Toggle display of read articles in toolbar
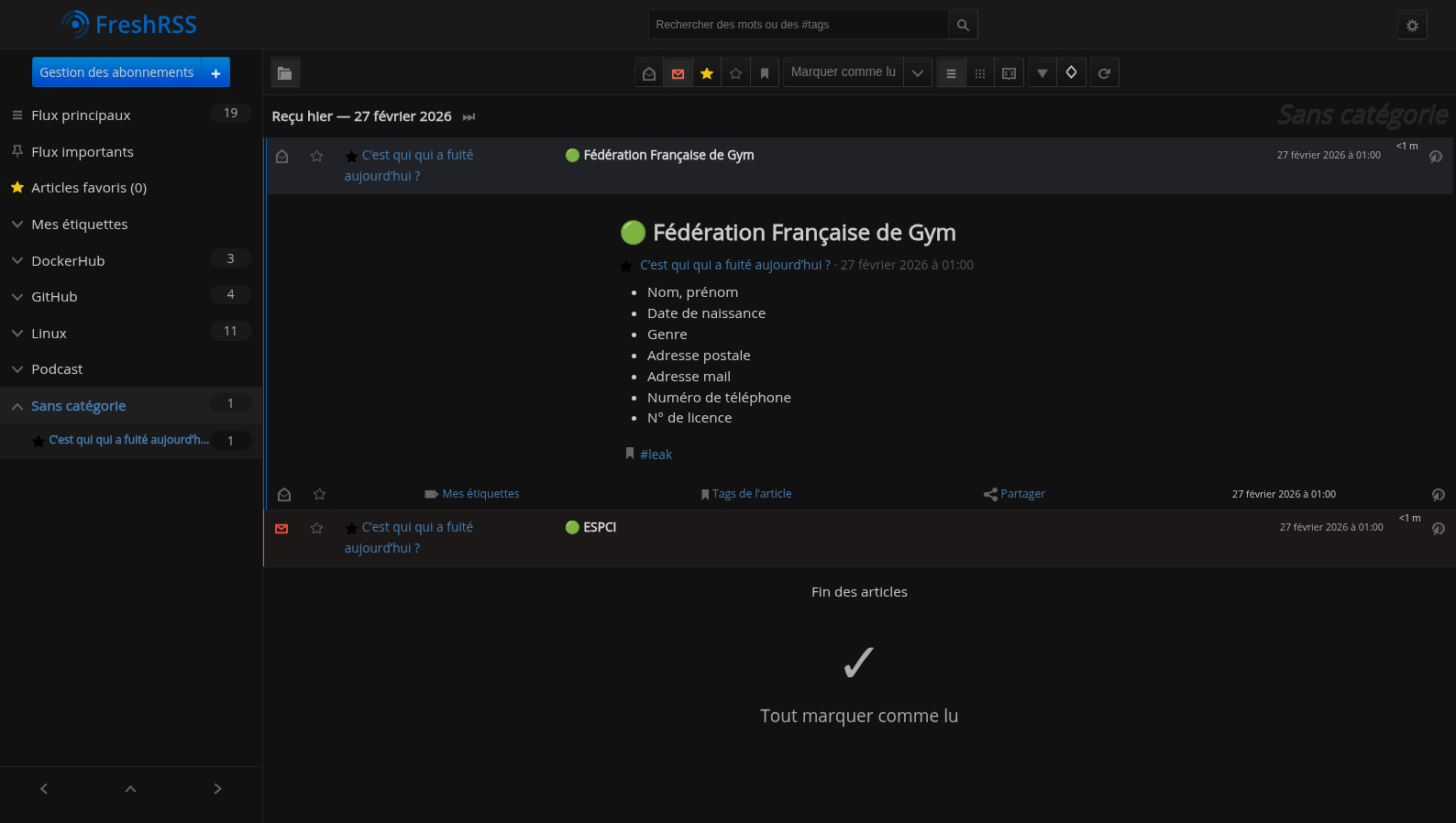This screenshot has width=1456, height=823. 649,73
